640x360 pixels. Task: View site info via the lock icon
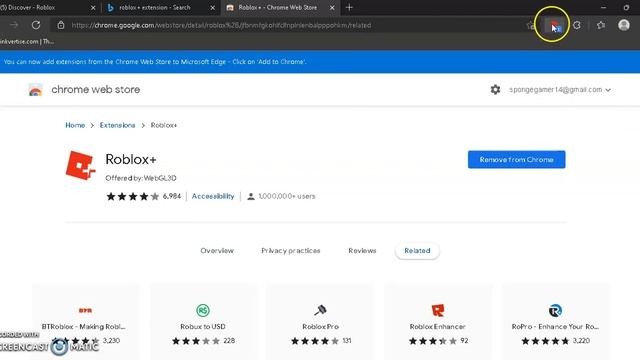pyautogui.click(x=61, y=25)
